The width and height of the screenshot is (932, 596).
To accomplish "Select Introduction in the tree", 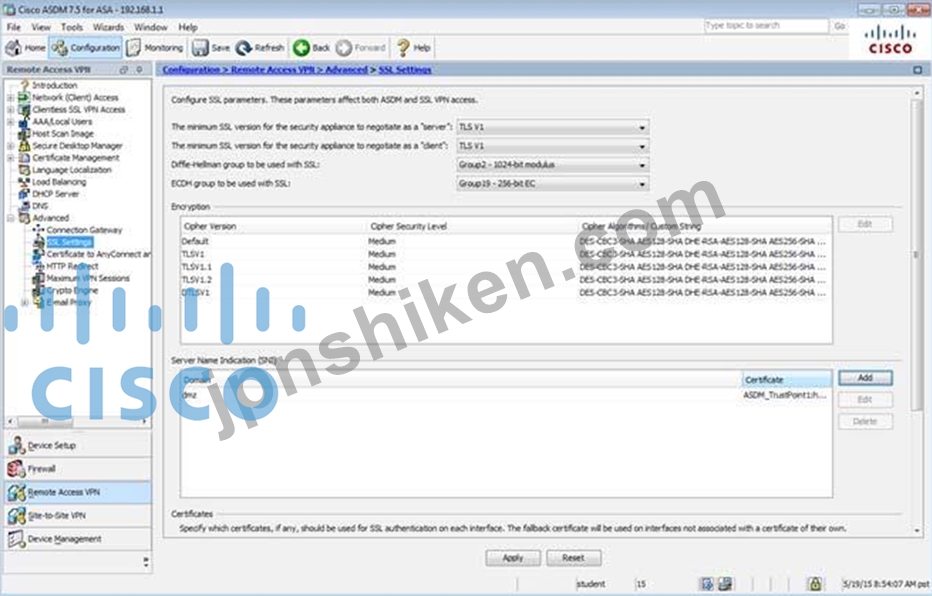I will click(x=54, y=85).
